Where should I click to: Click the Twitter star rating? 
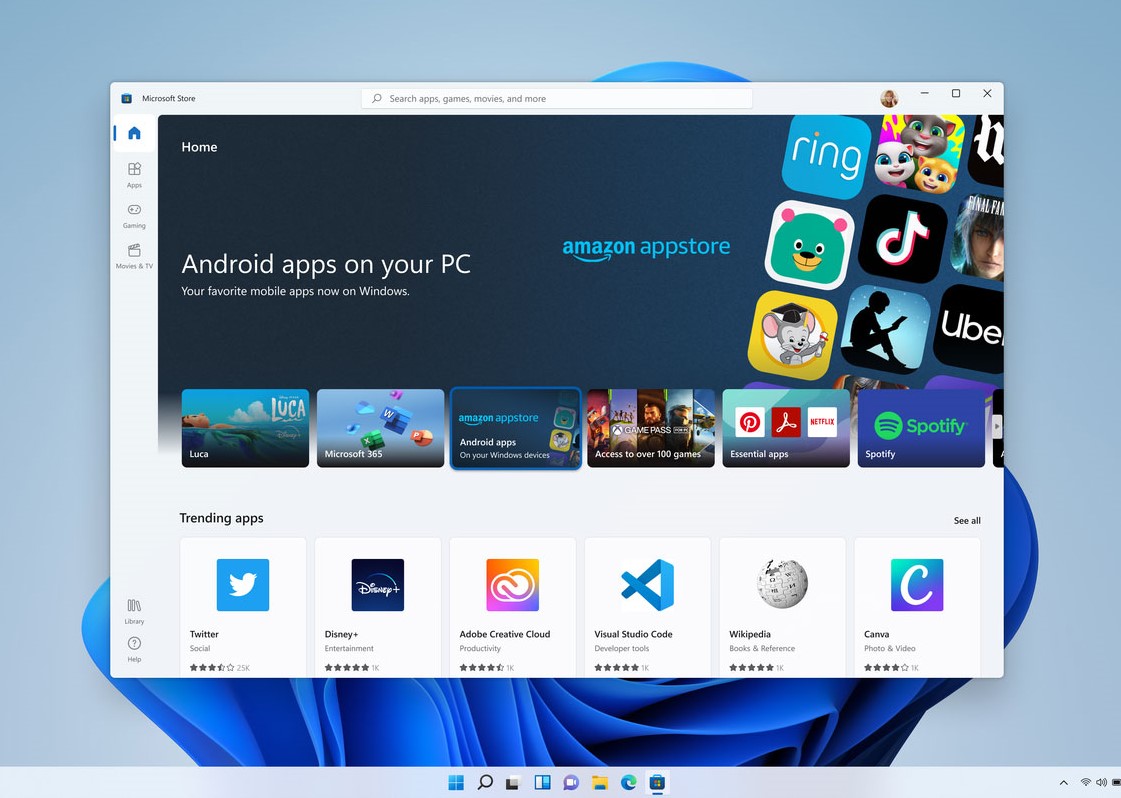coord(212,668)
